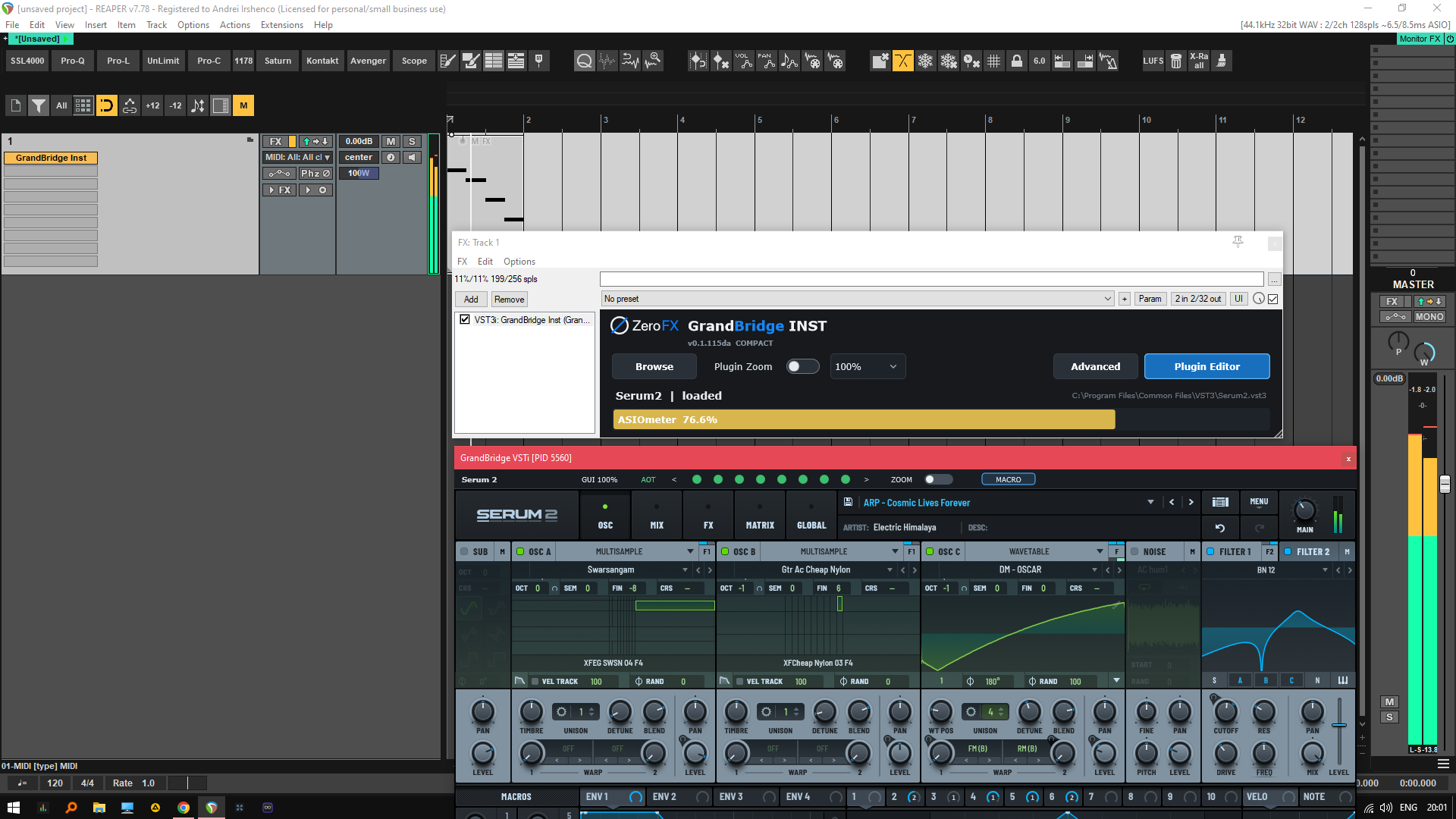The height and width of the screenshot is (819, 1456).
Task: Click the new project icon in track panel
Action: click(15, 105)
